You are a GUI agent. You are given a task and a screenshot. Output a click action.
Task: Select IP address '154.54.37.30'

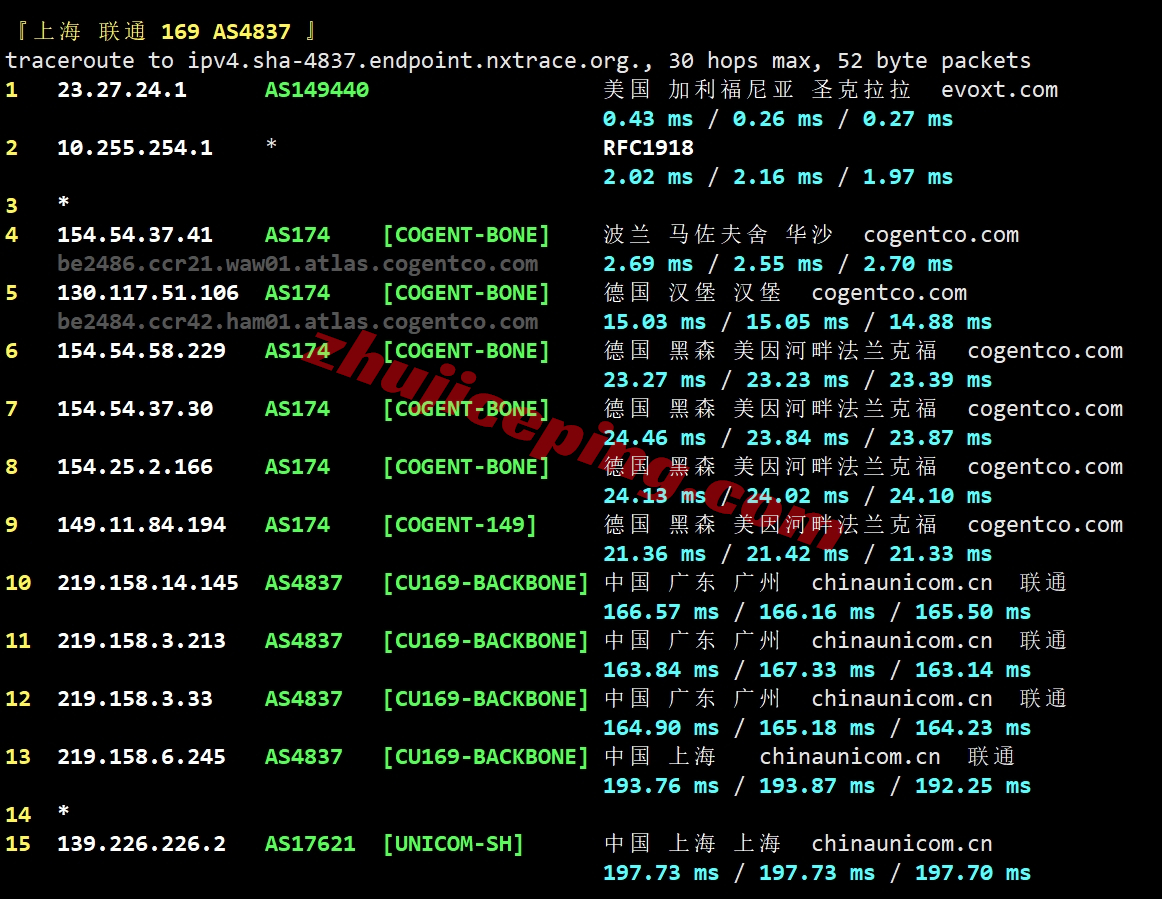135,409
